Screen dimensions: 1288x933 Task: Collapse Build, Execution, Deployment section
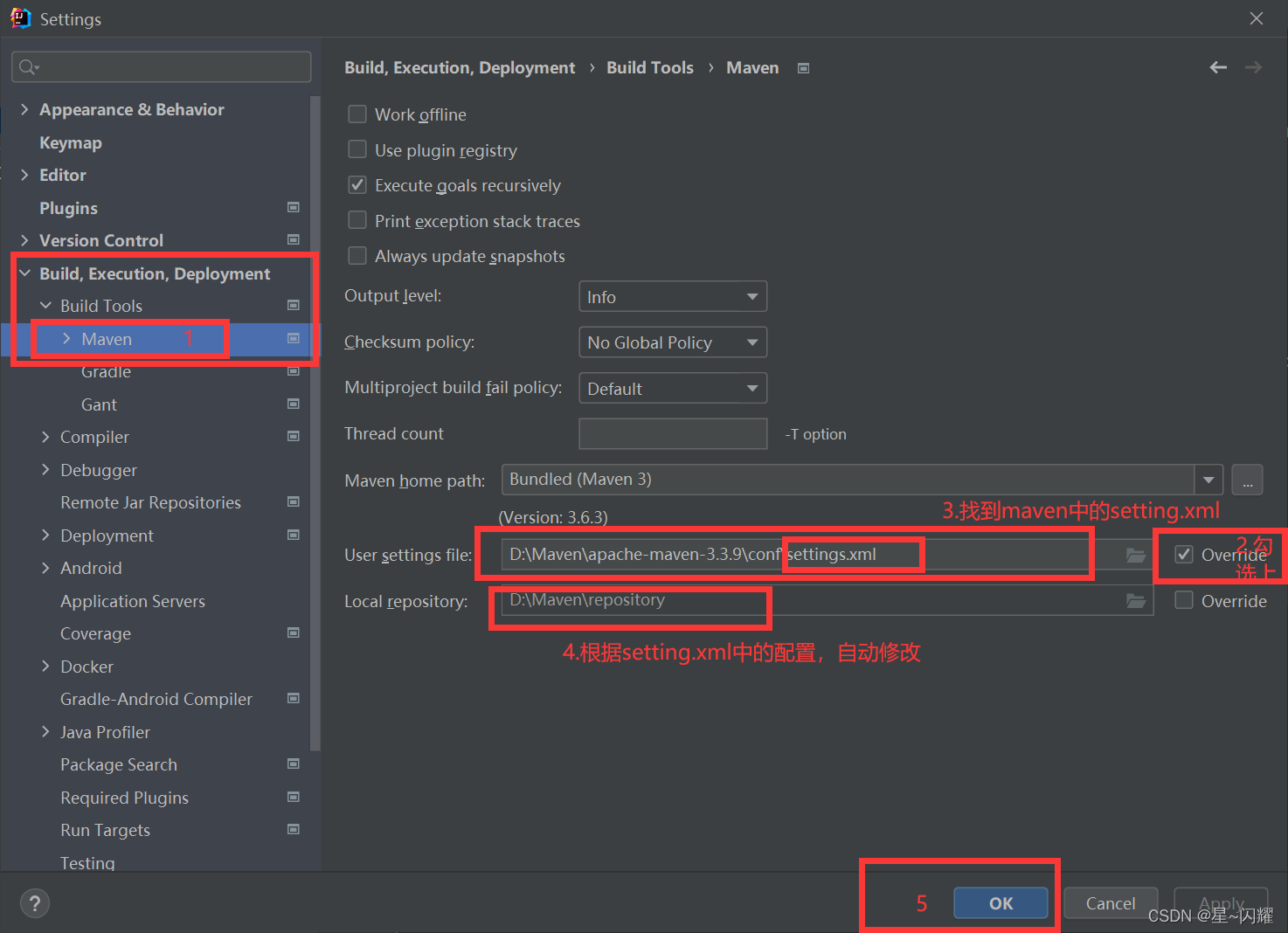point(24,273)
